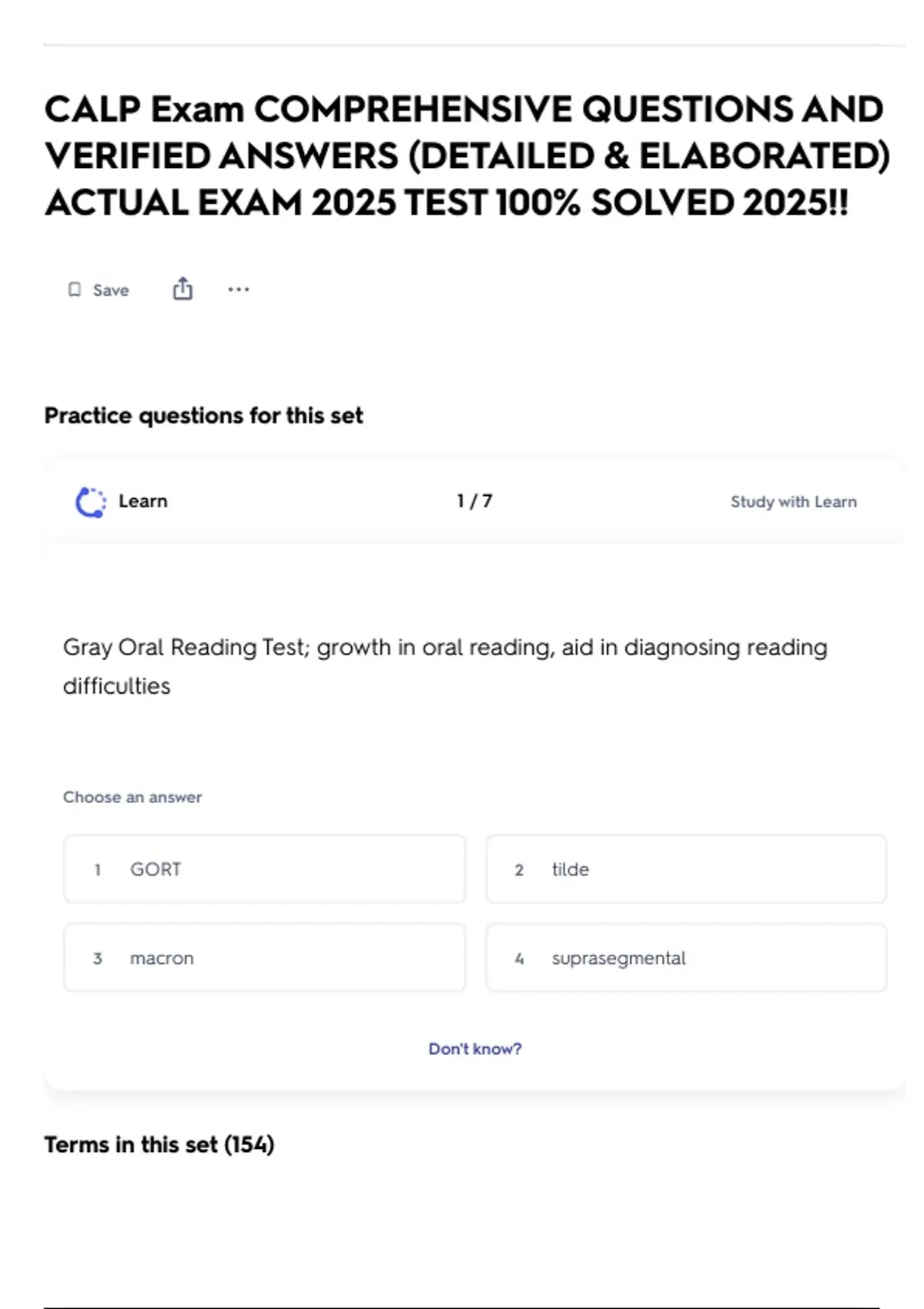This screenshot has height=1309, width=924.
Task: Click the number 4 beside suprasegmental
Action: point(519,959)
